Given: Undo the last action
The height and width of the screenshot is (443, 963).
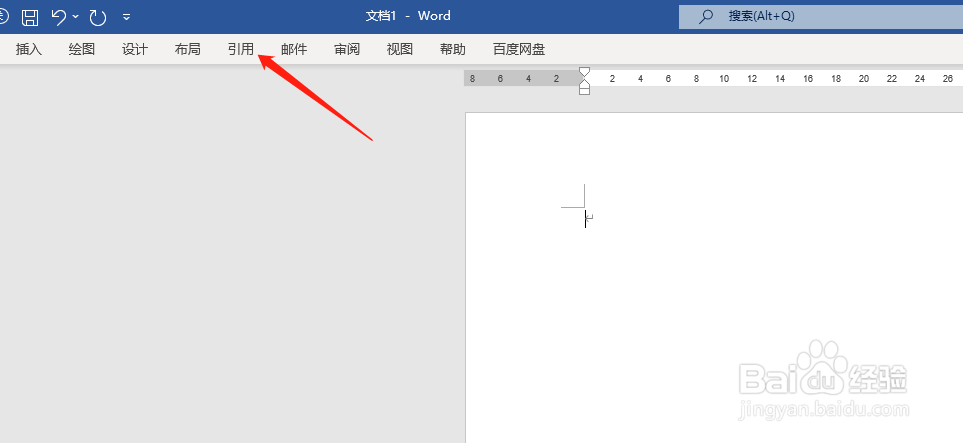Looking at the screenshot, I should tap(59, 17).
